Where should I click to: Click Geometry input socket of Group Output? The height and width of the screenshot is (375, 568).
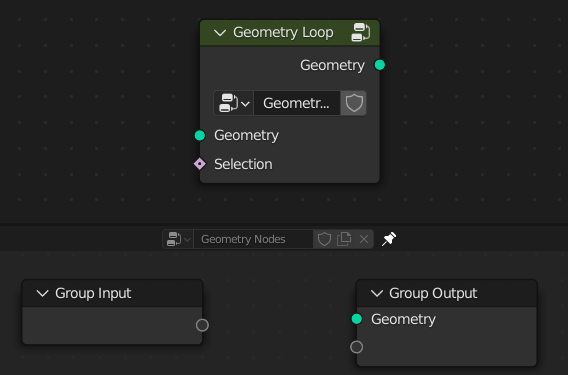[357, 319]
